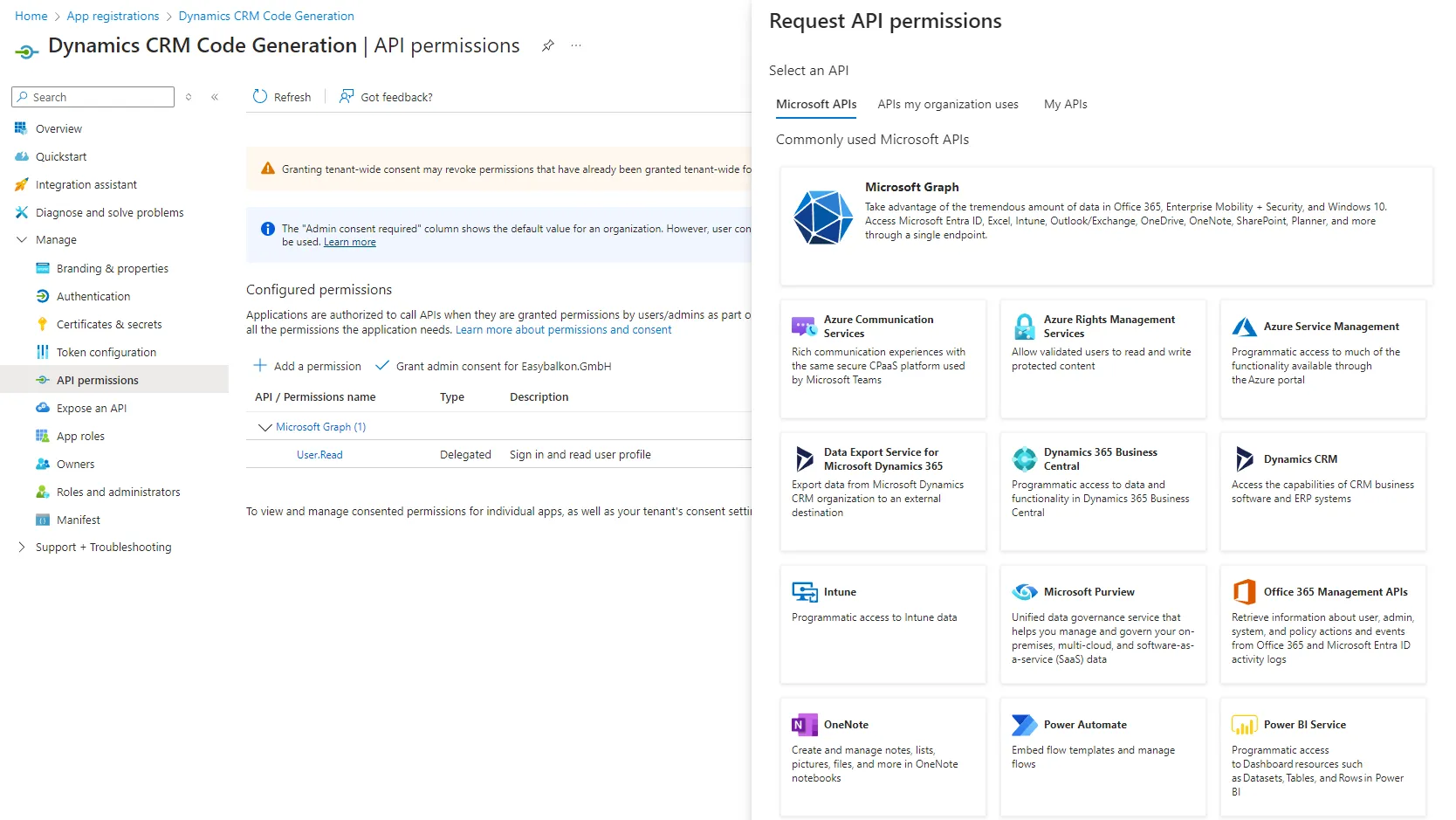This screenshot has height=820, width=1456.
Task: Click the Power Automate icon
Action: pos(1024,725)
